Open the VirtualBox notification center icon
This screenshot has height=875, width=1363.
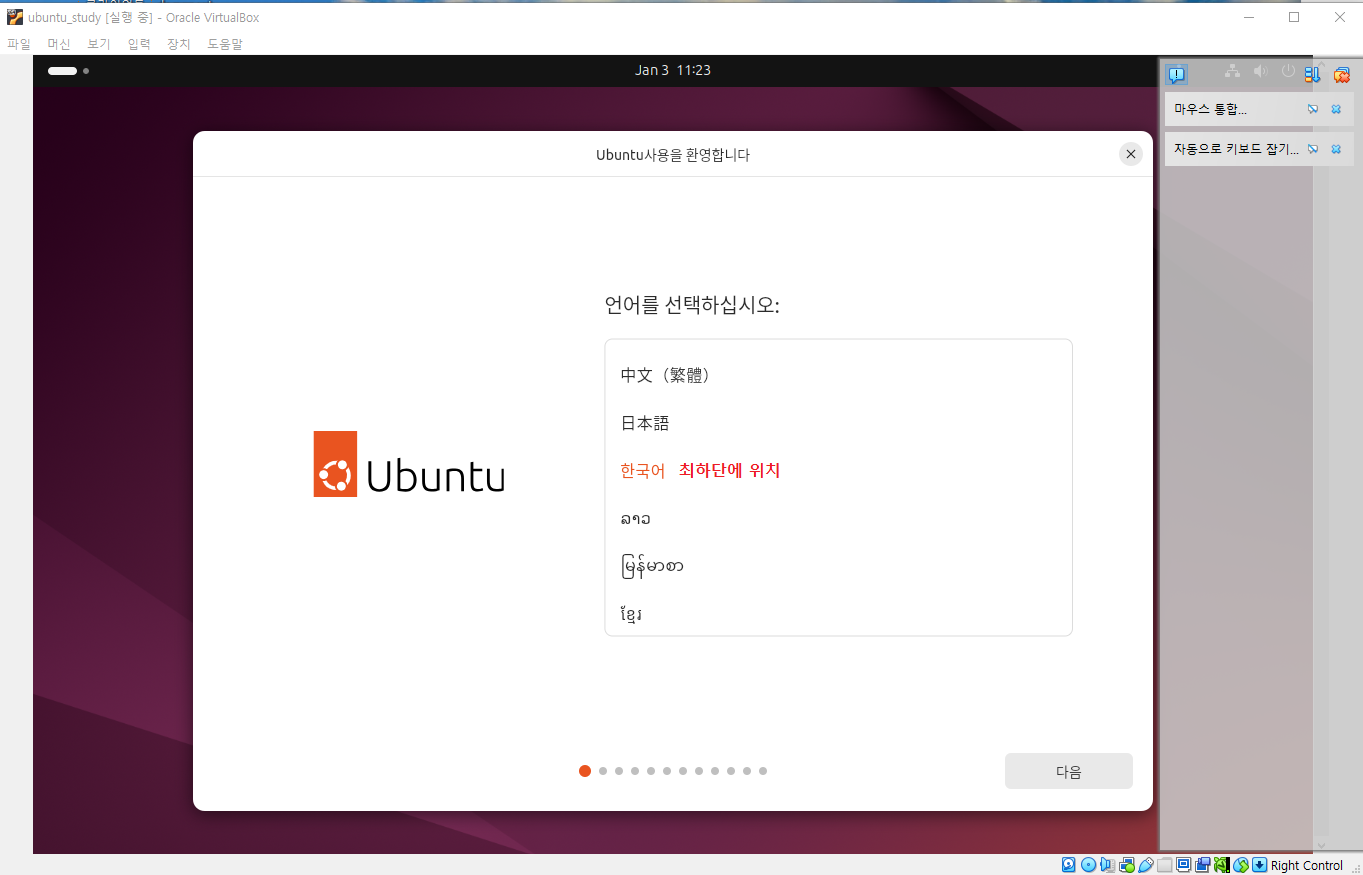click(x=1176, y=74)
